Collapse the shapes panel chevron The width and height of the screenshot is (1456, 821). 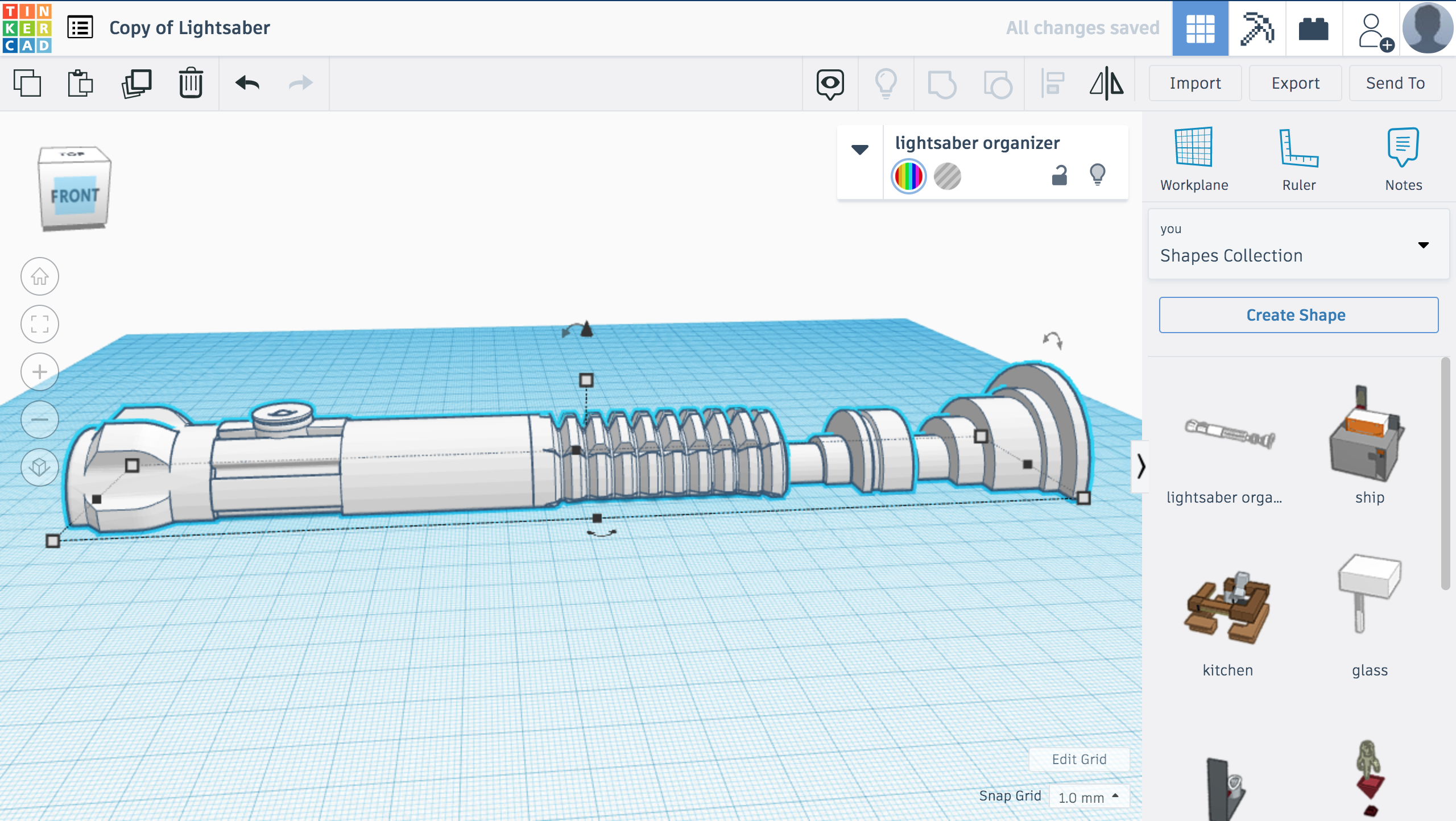tap(1140, 466)
